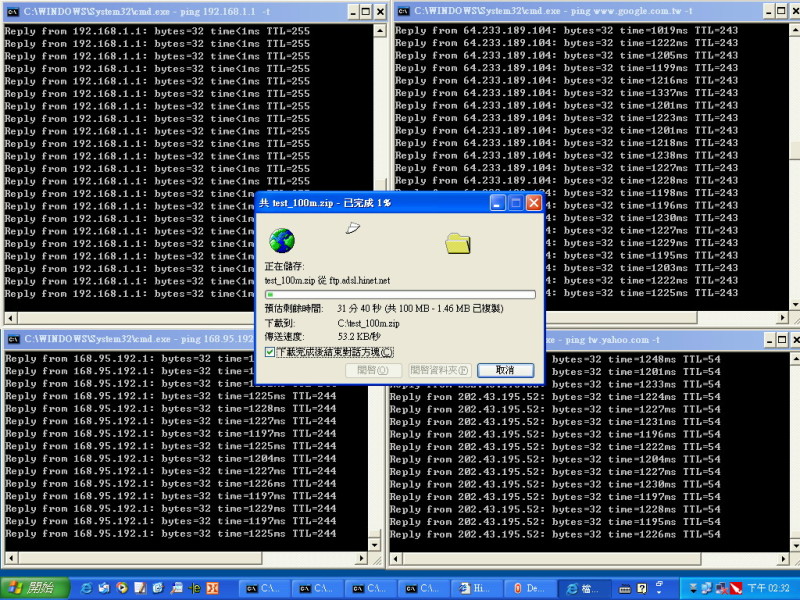Click scroll-down arrow in ping google window
This screenshot has width=800, height=600.
795,305
